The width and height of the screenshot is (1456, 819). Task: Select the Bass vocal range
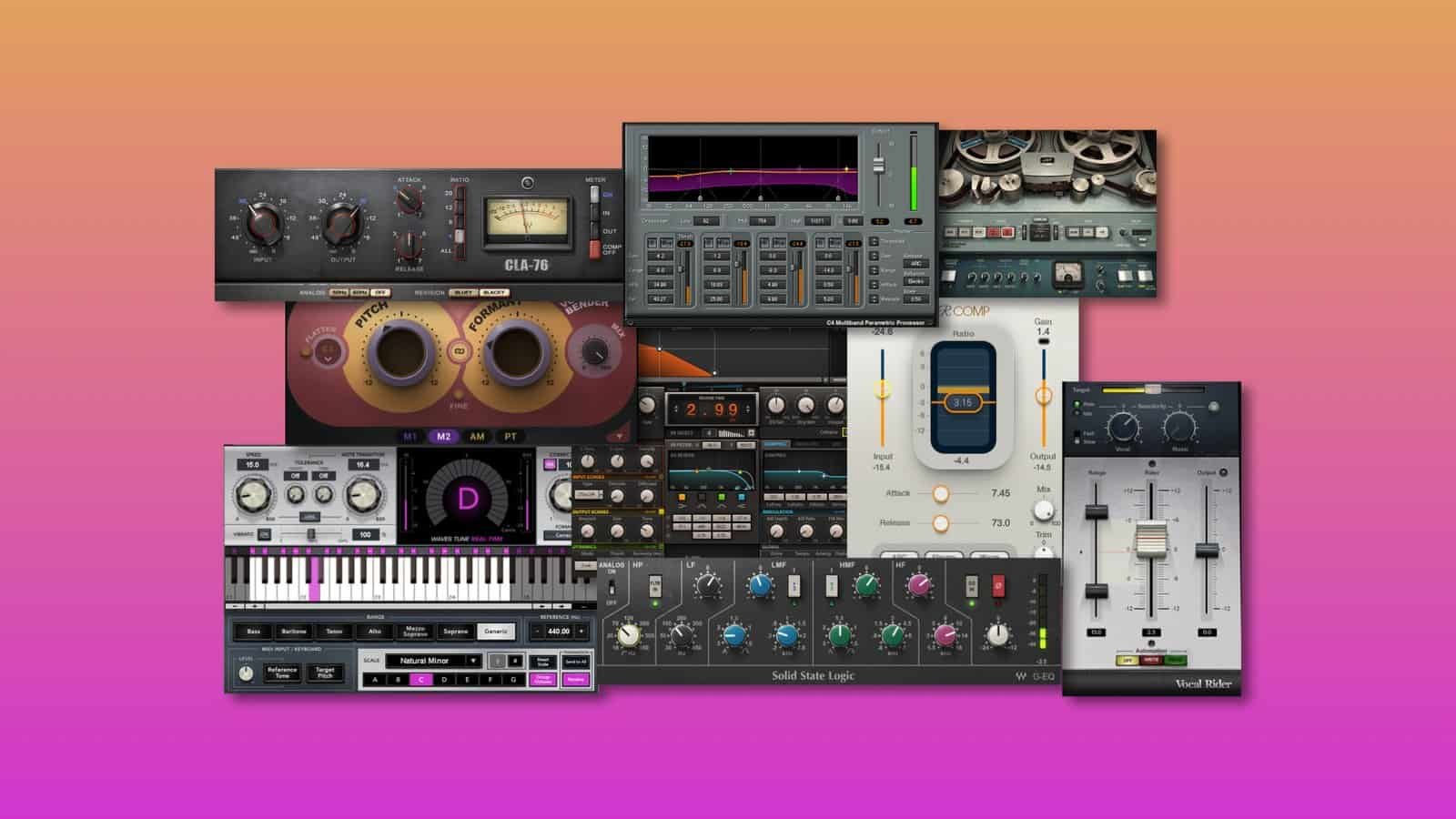pyautogui.click(x=254, y=631)
